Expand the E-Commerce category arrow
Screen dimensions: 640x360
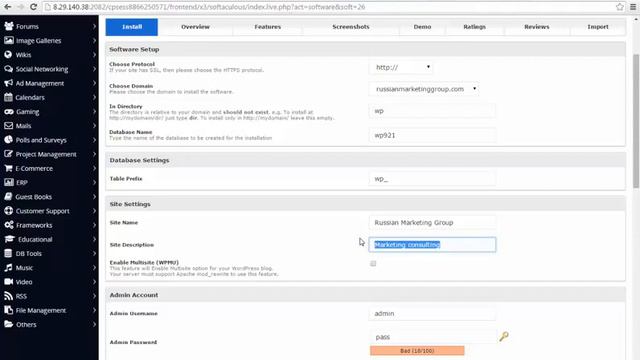(x=94, y=168)
